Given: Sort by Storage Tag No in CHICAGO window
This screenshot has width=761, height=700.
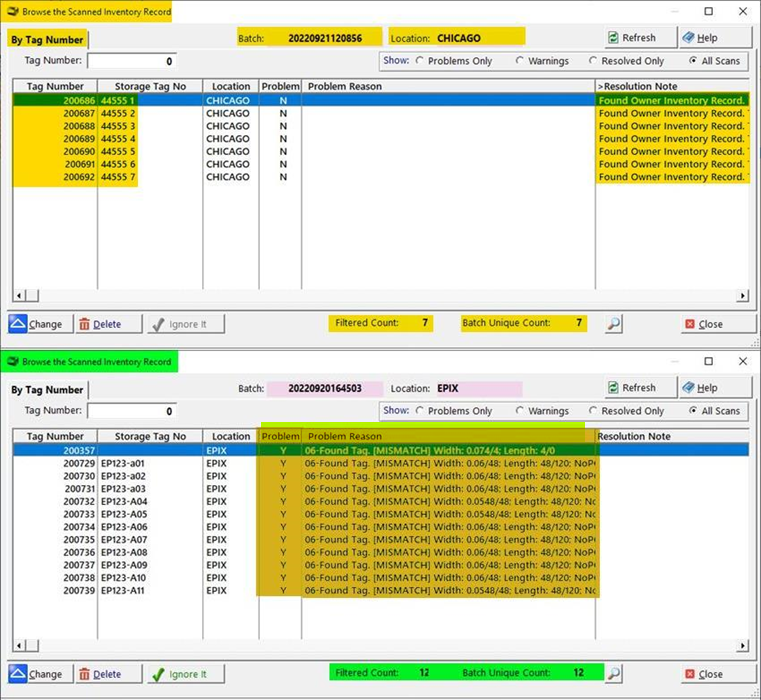Looking at the screenshot, I should (150, 87).
